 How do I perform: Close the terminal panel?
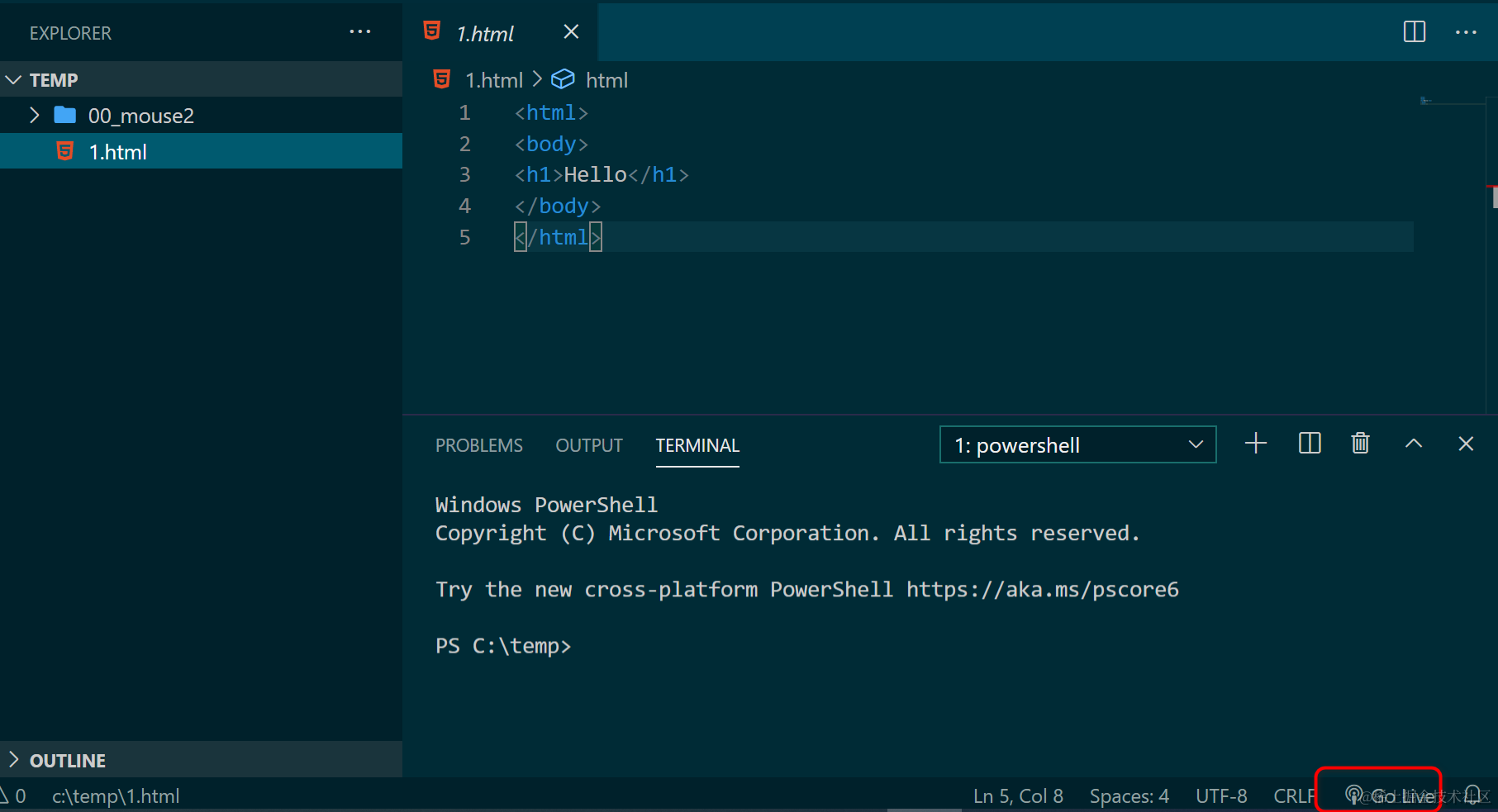pos(1466,444)
